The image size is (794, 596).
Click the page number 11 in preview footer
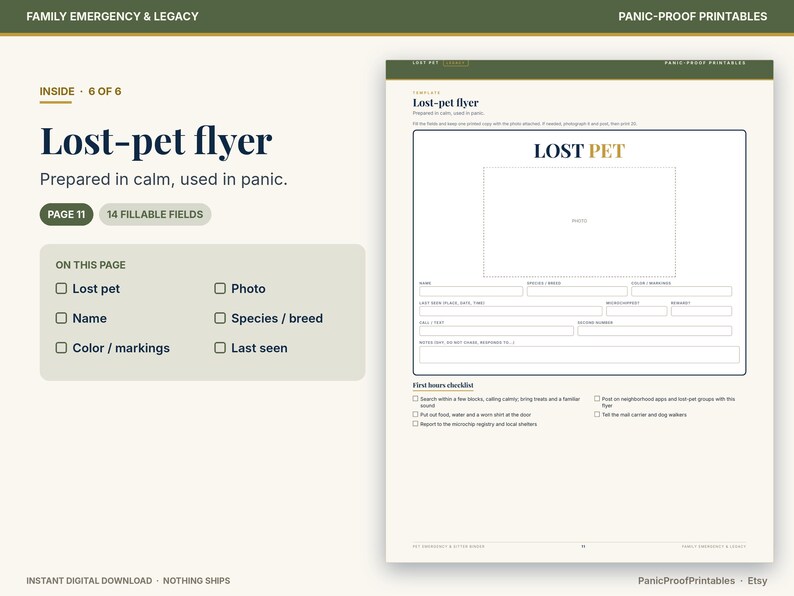click(x=583, y=546)
